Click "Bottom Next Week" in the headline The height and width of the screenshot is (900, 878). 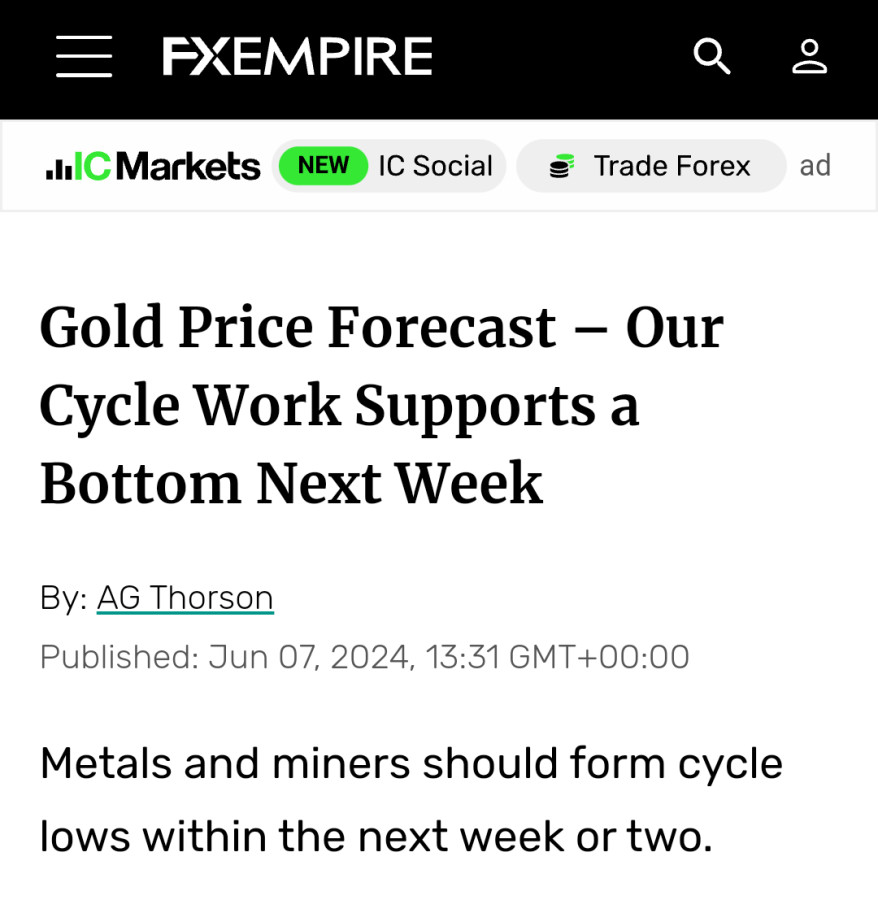point(291,484)
